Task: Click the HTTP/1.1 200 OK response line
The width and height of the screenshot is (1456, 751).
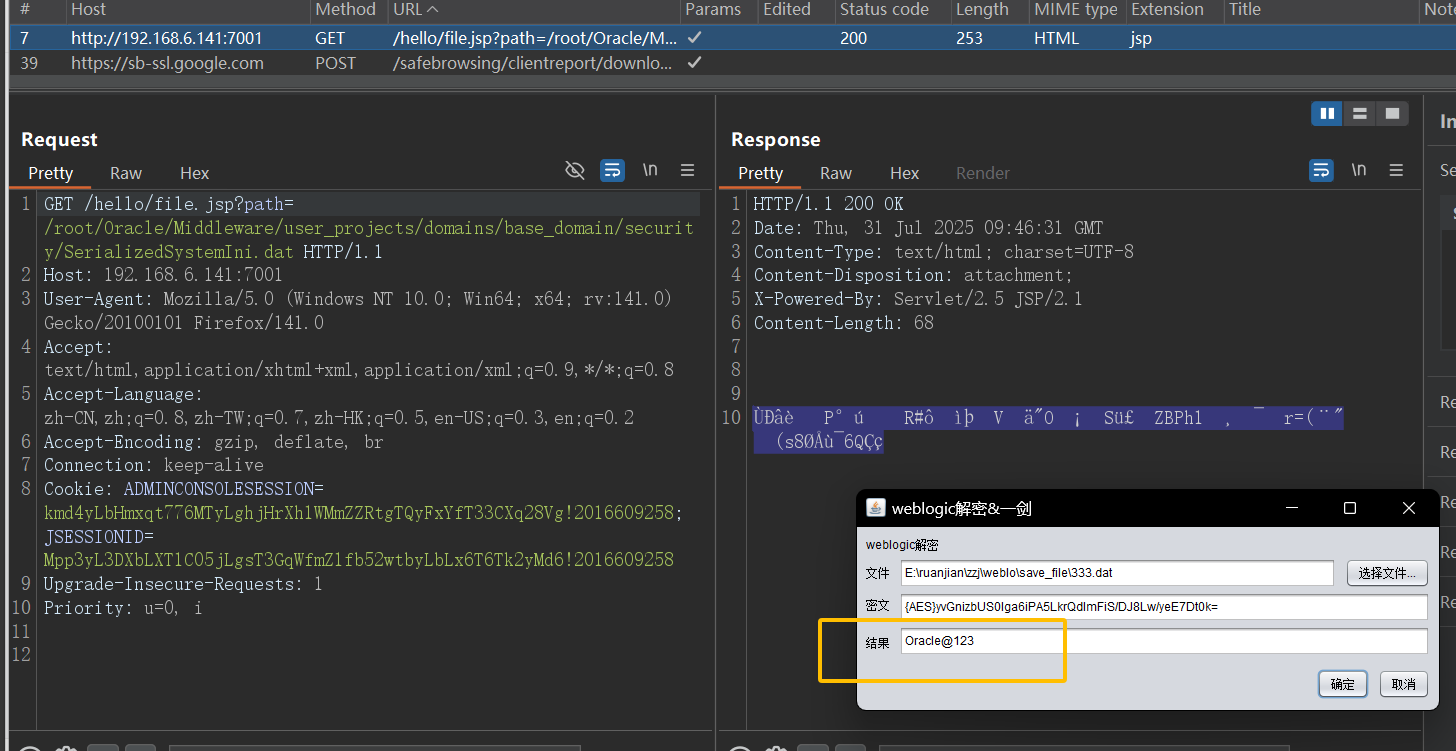Action: point(828,204)
